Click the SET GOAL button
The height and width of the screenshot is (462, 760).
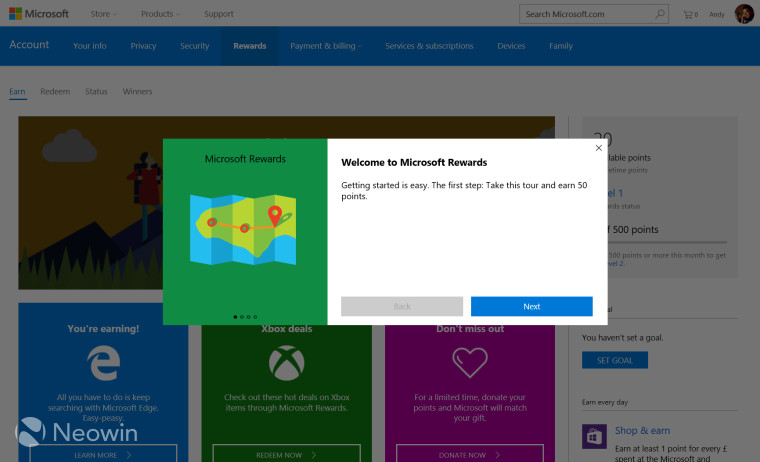coord(615,360)
